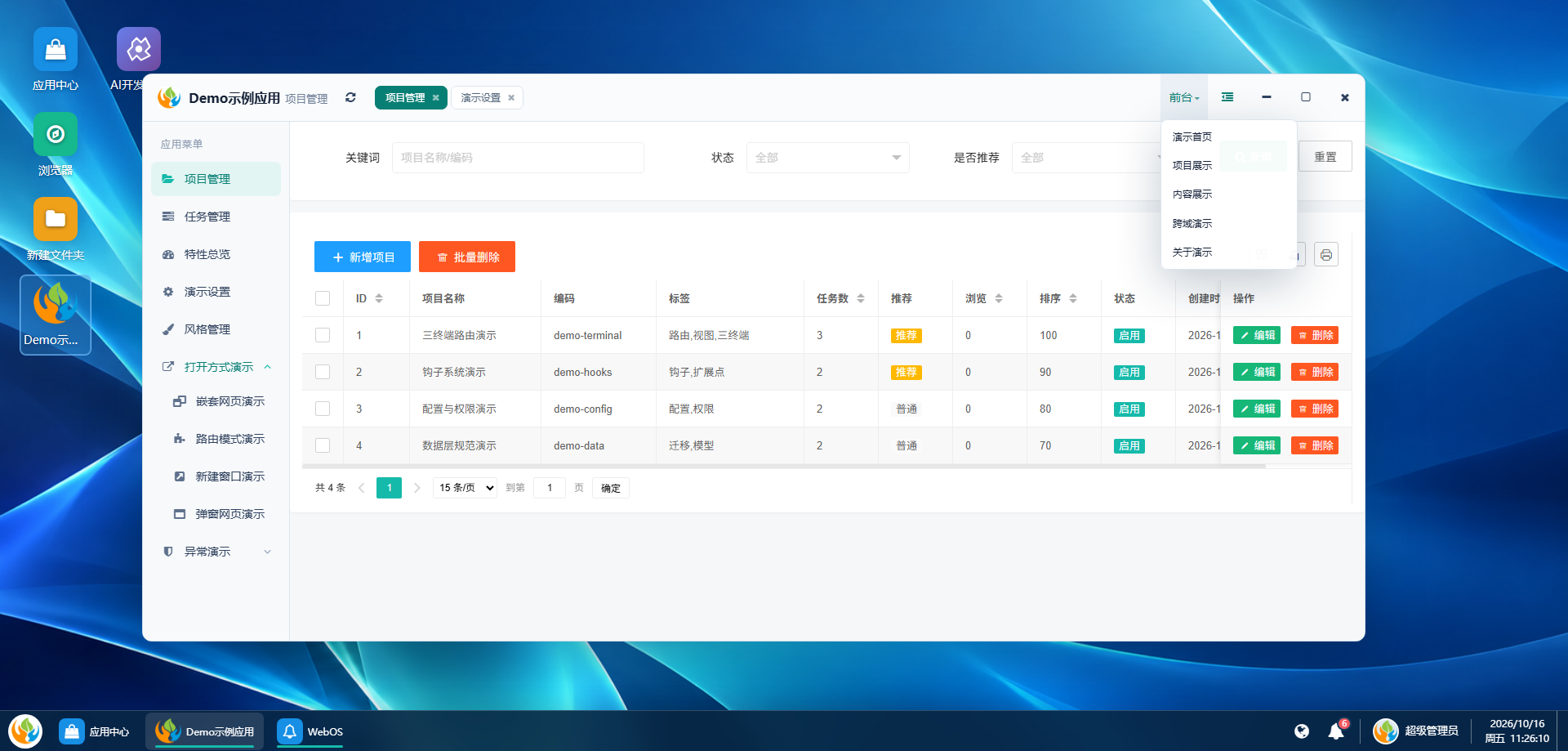Toggle the 前台 dropdown in the title bar
The image size is (1568, 751).
(1183, 98)
